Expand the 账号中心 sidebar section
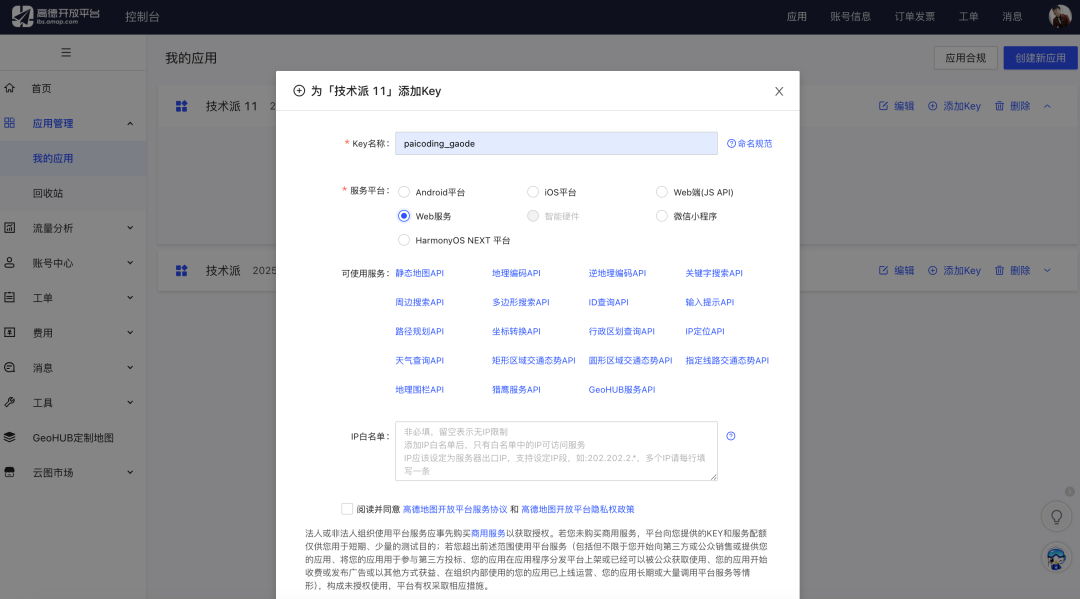Screen dimensions: 1080x599 (x=130, y=262)
